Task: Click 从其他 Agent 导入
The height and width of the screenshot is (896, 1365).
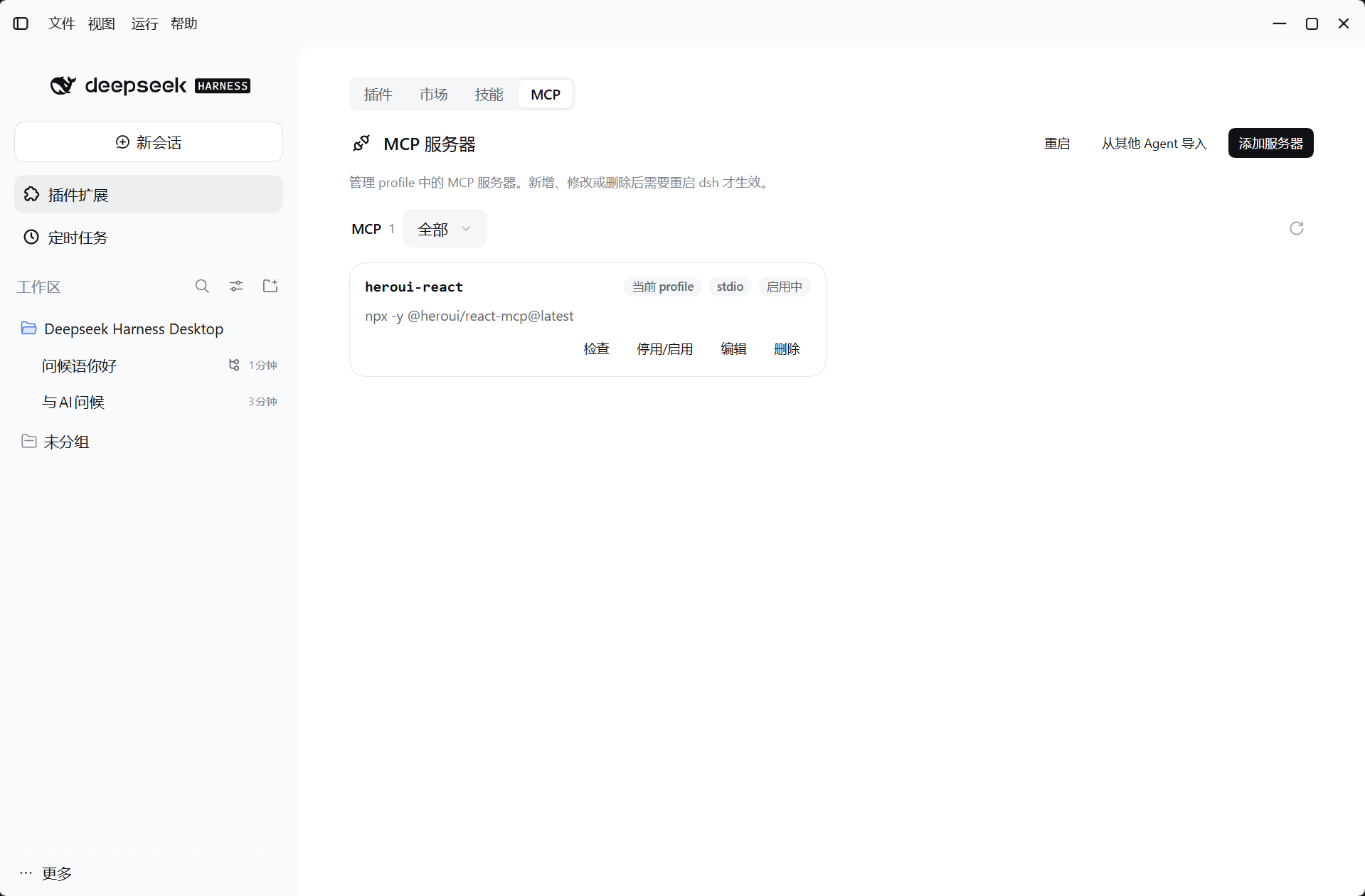Action: tap(1154, 144)
